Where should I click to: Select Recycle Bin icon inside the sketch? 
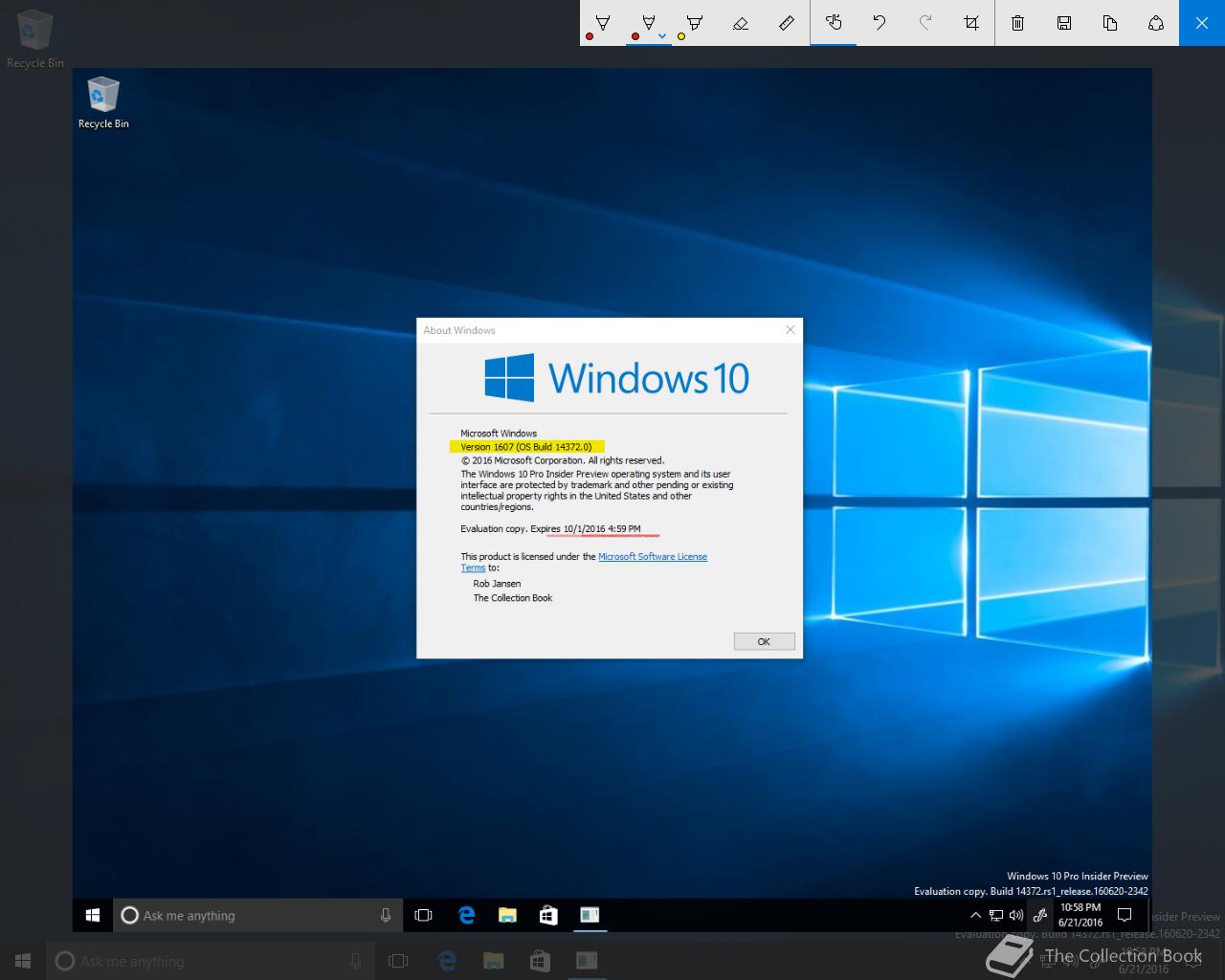pyautogui.click(x=103, y=103)
